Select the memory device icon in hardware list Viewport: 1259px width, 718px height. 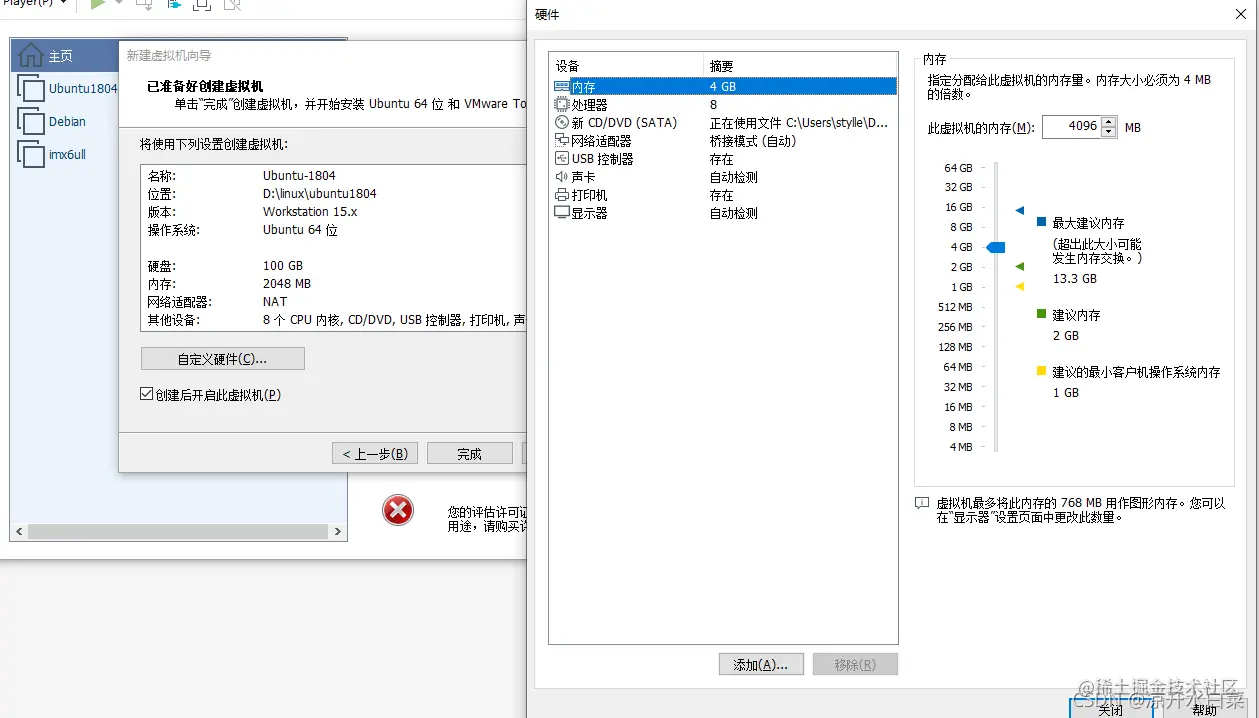coord(561,87)
